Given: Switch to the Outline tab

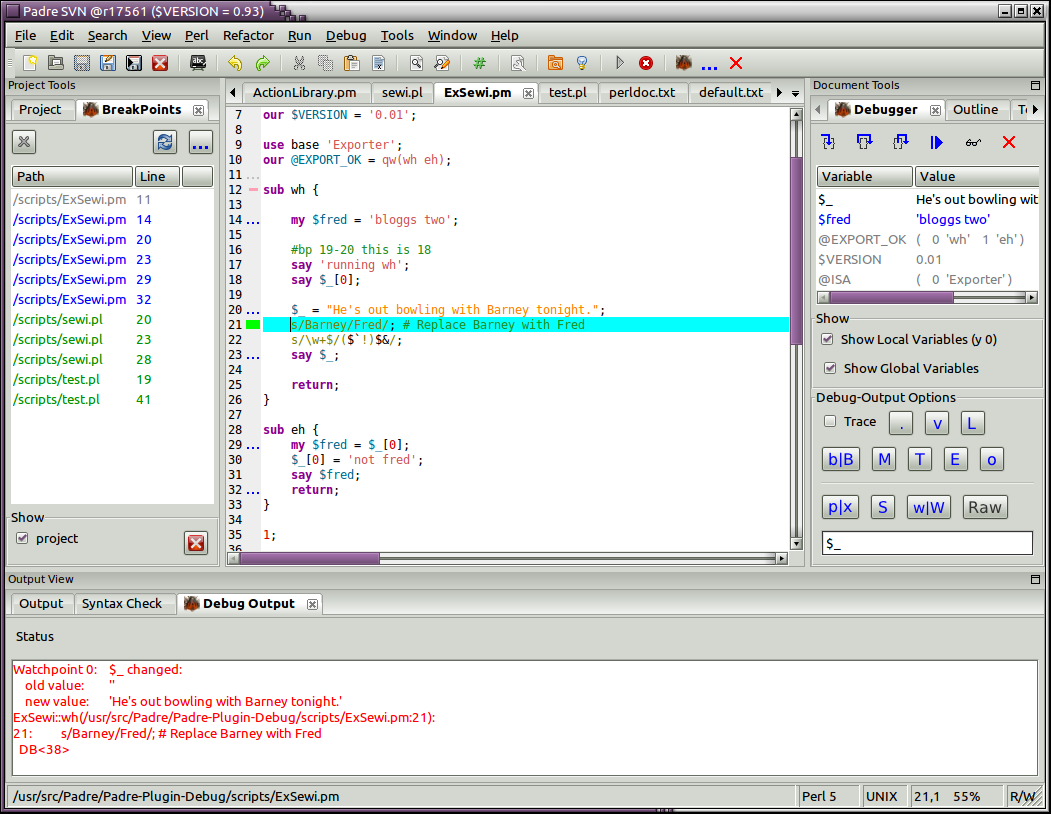Looking at the screenshot, I should point(975,109).
